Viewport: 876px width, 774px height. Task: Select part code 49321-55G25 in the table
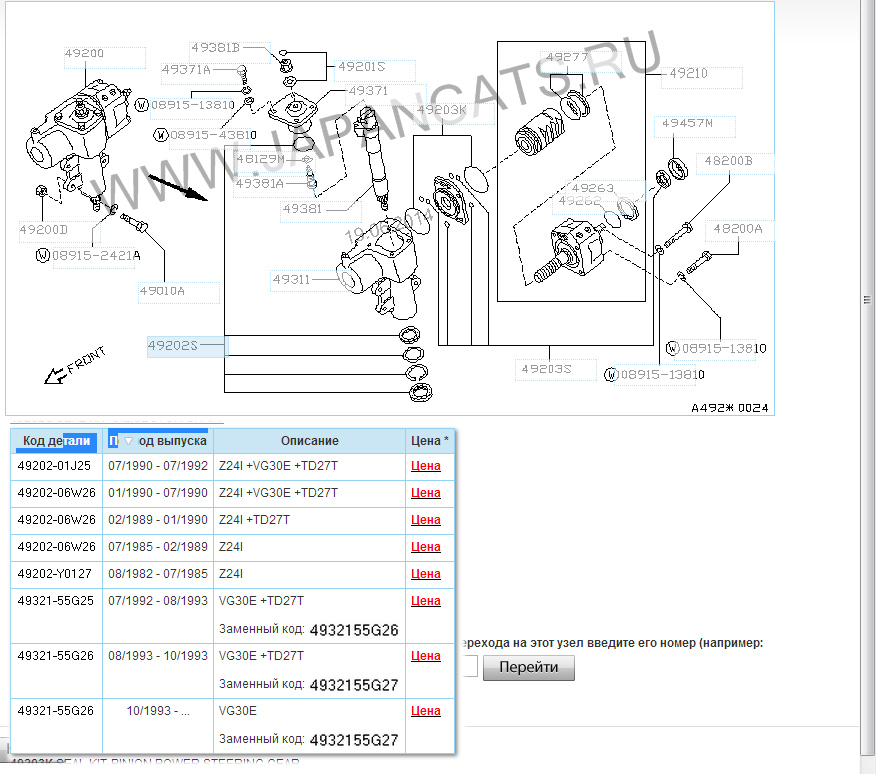(55, 601)
